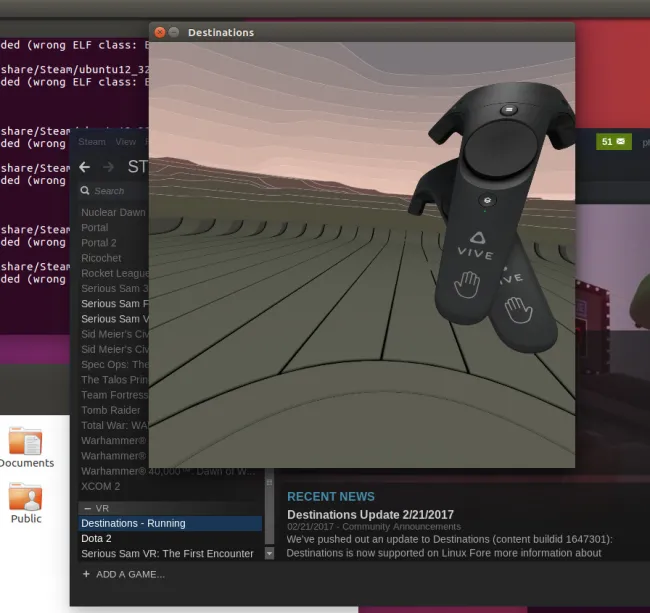The width and height of the screenshot is (650, 613).
Task: Select Rocket League in the game list
Action: 115,274
